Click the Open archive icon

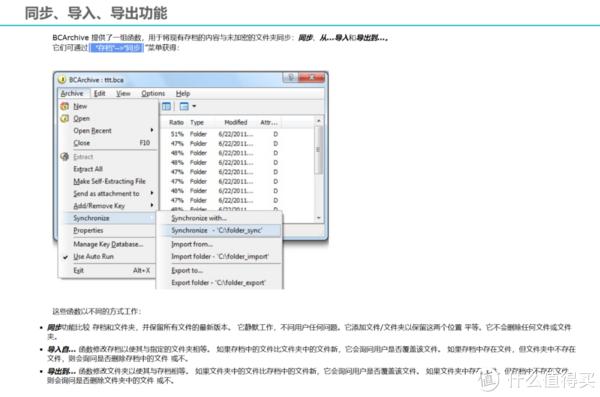65,118
